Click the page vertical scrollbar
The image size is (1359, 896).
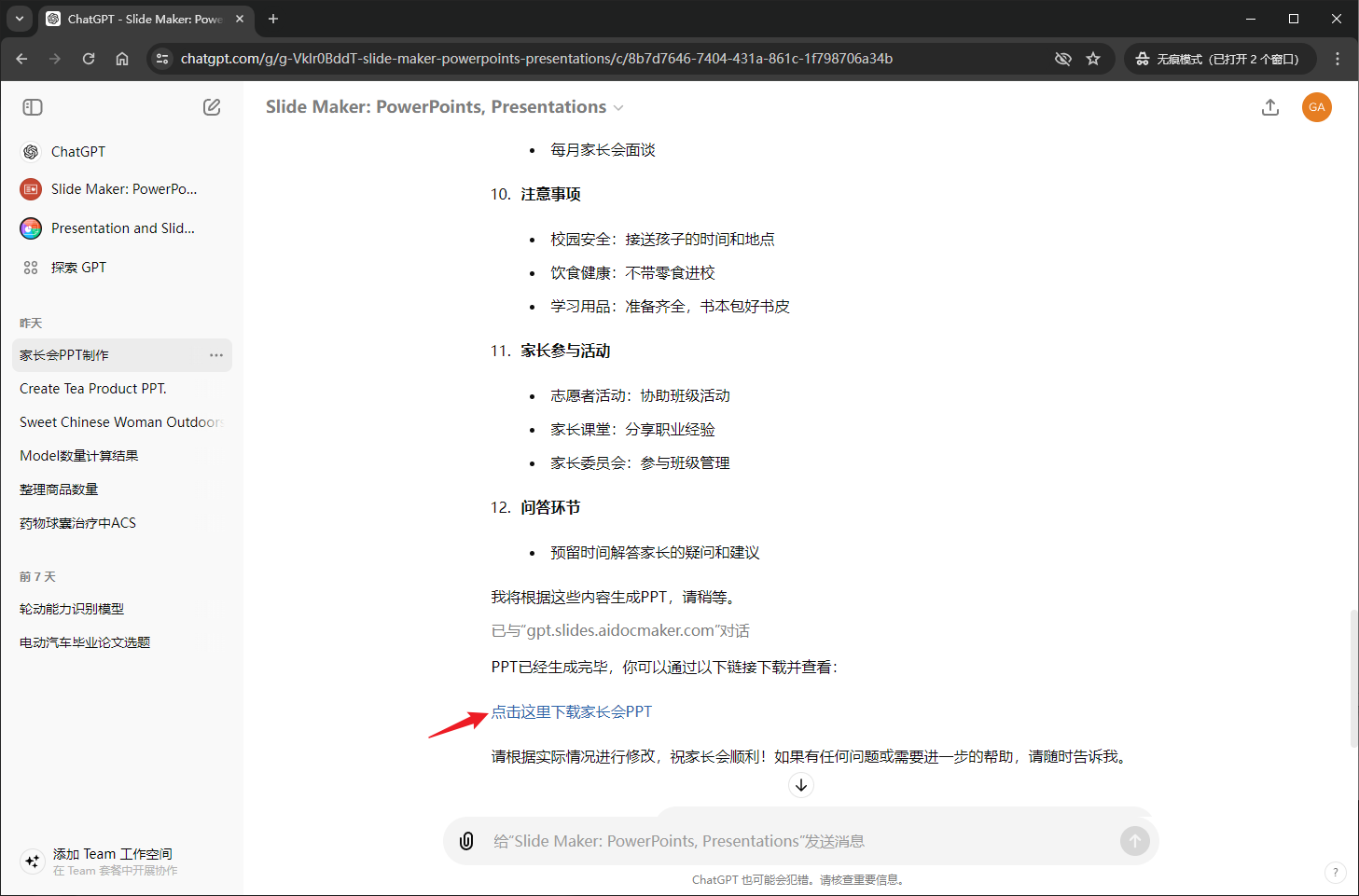click(1353, 679)
